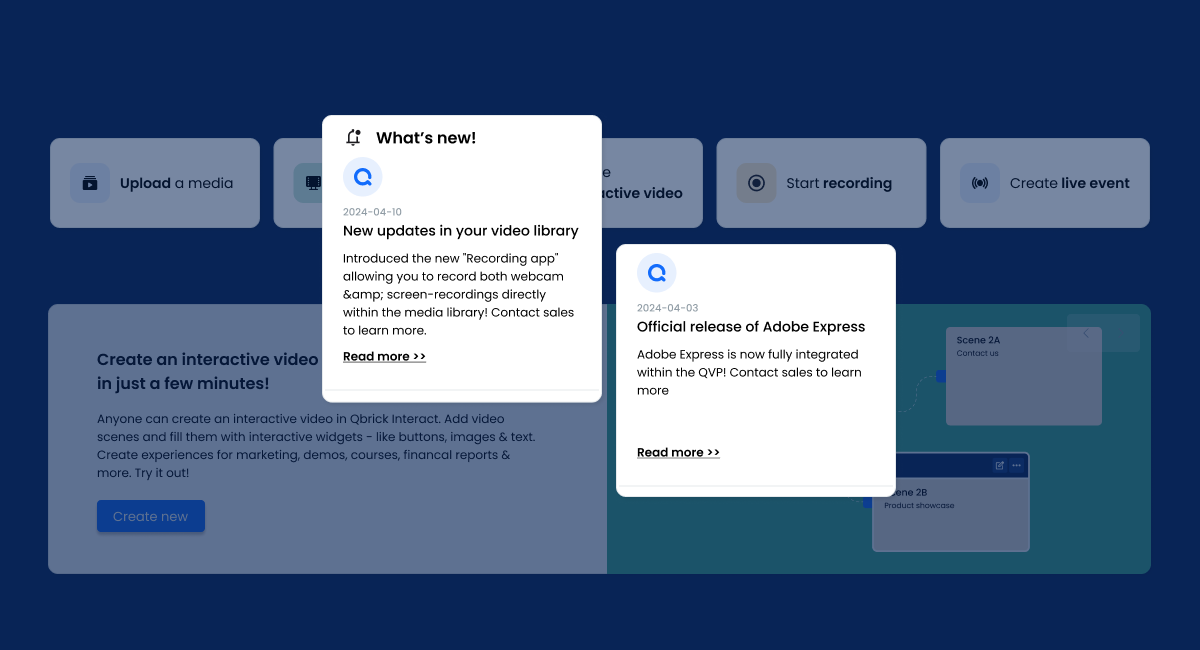1200x650 pixels.
Task: Click the Upload a media icon
Action: (x=90, y=183)
